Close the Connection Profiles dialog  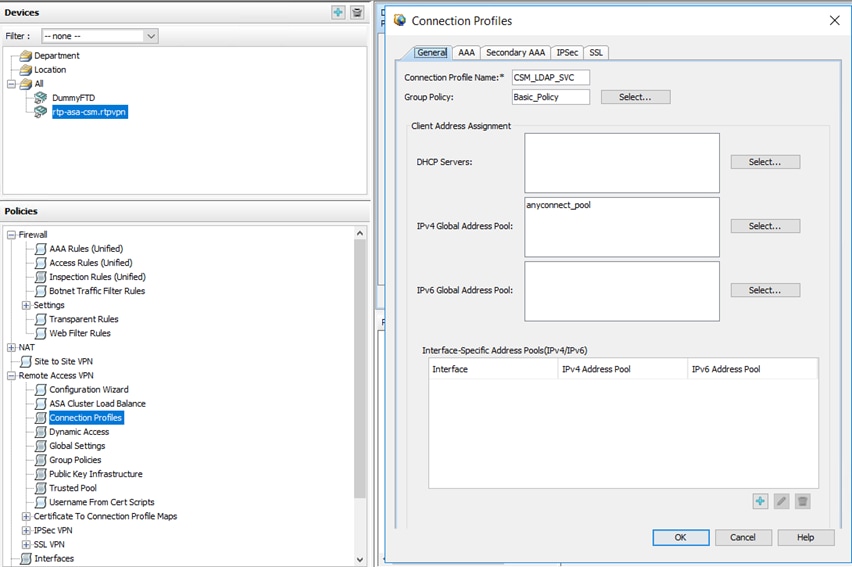pyautogui.click(x=835, y=21)
